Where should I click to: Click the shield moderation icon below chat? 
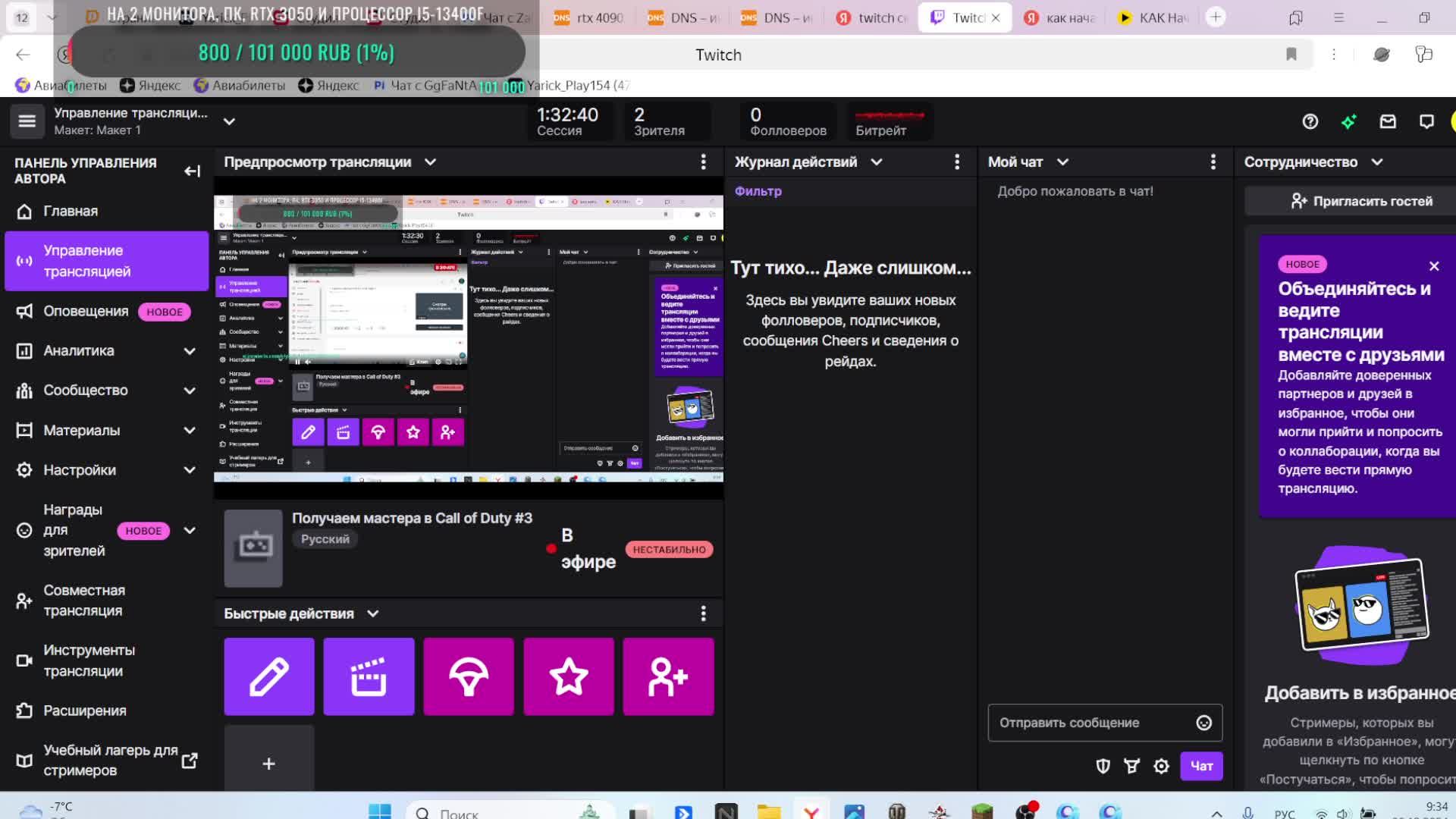click(x=1103, y=766)
